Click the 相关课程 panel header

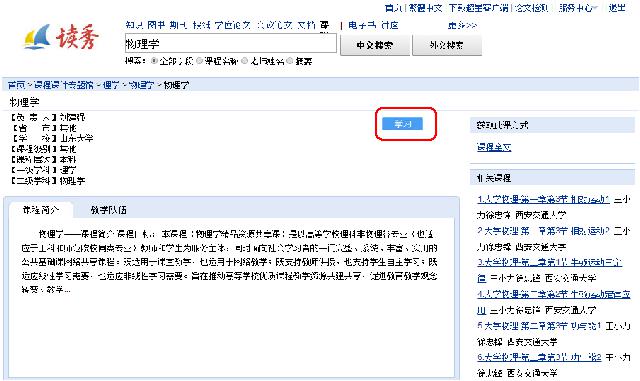tap(553, 178)
